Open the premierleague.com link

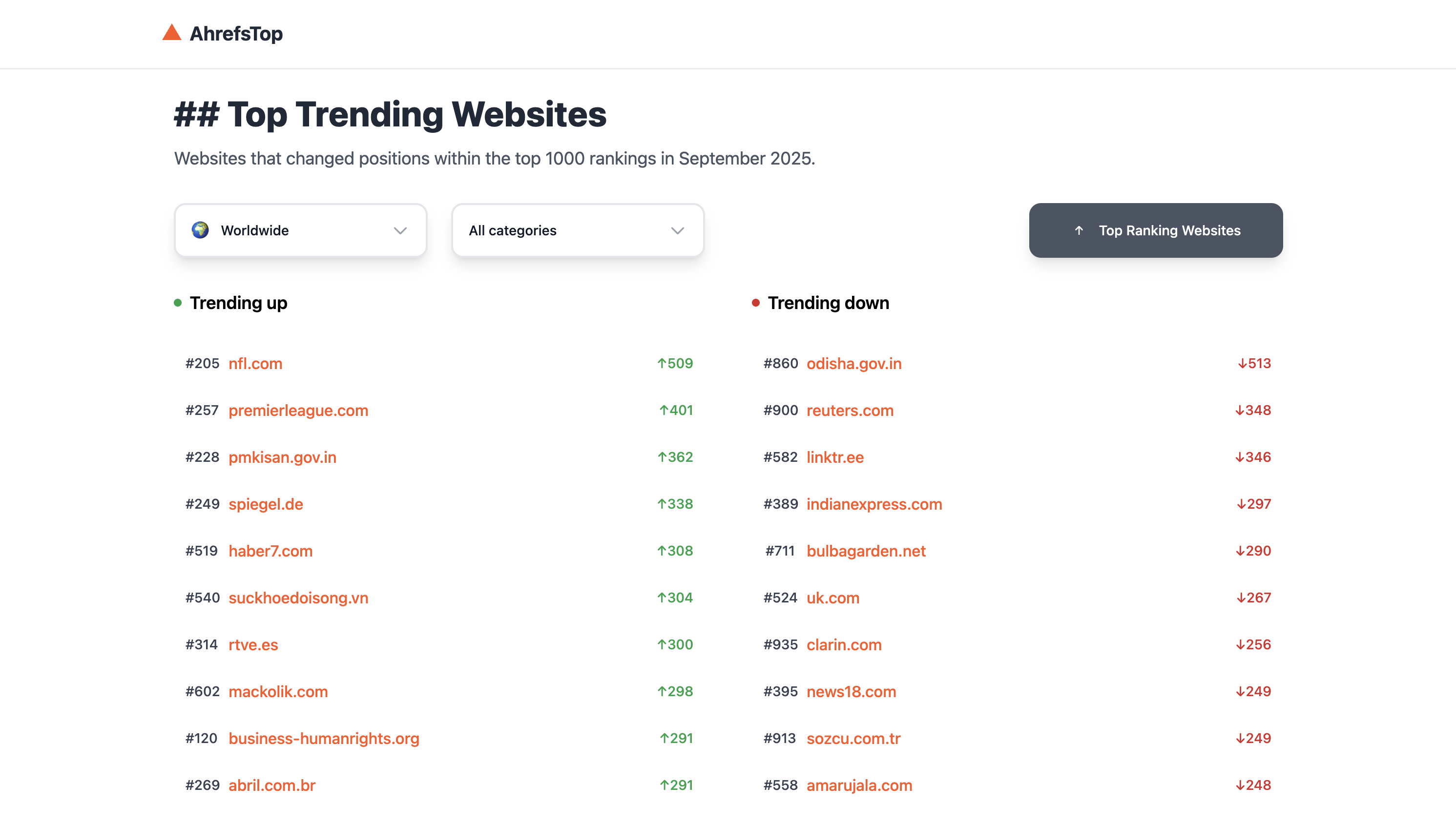[298, 410]
